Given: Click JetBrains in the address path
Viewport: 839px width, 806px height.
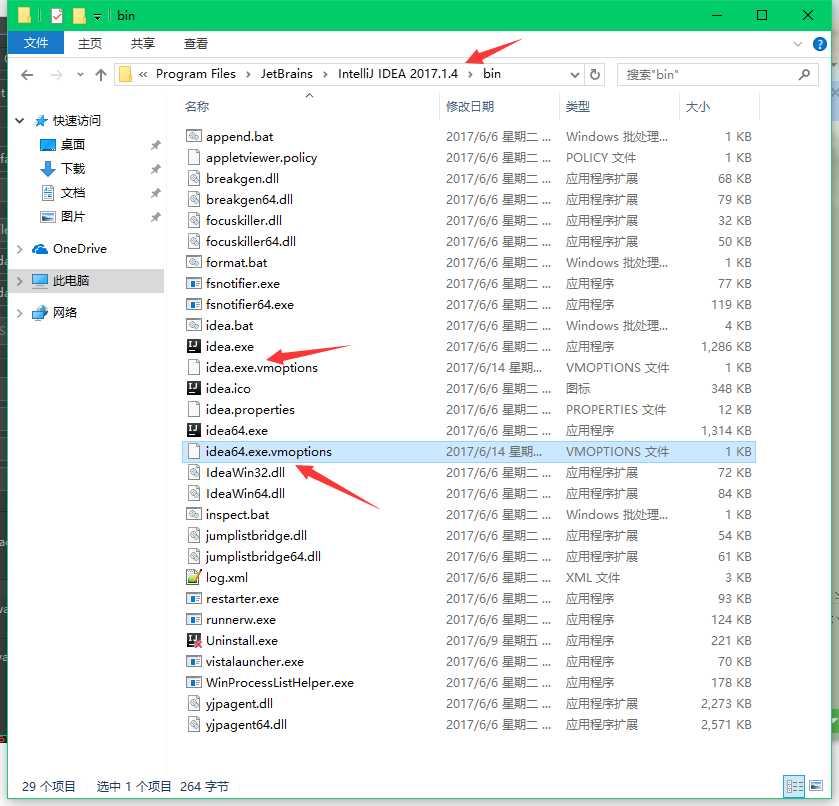Looking at the screenshot, I should (x=287, y=74).
